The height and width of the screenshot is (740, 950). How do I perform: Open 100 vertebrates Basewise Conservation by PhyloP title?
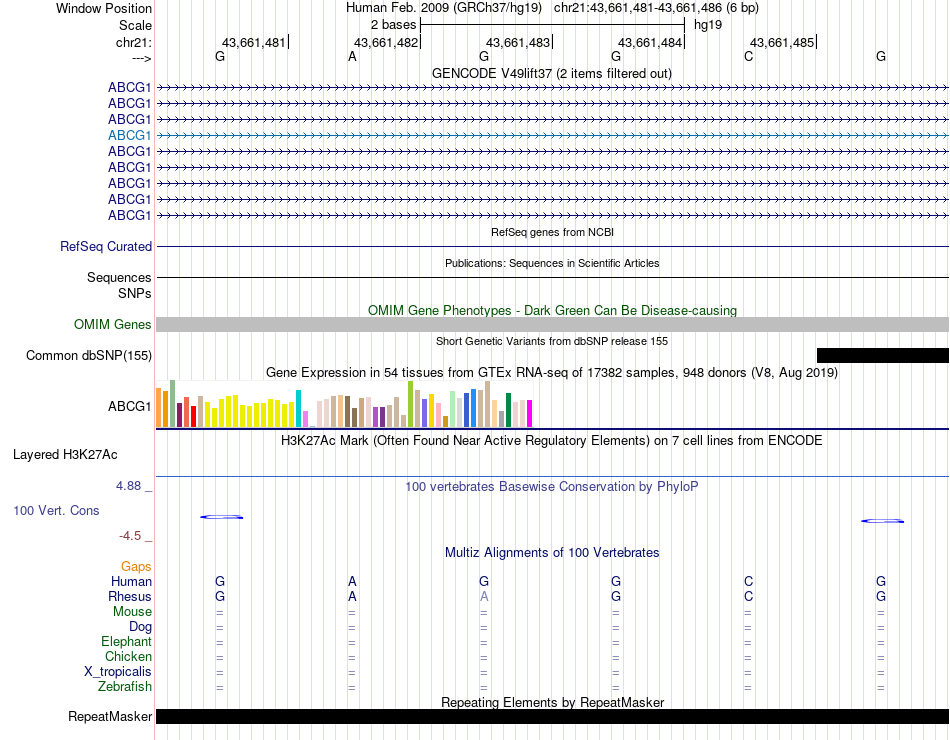552,487
